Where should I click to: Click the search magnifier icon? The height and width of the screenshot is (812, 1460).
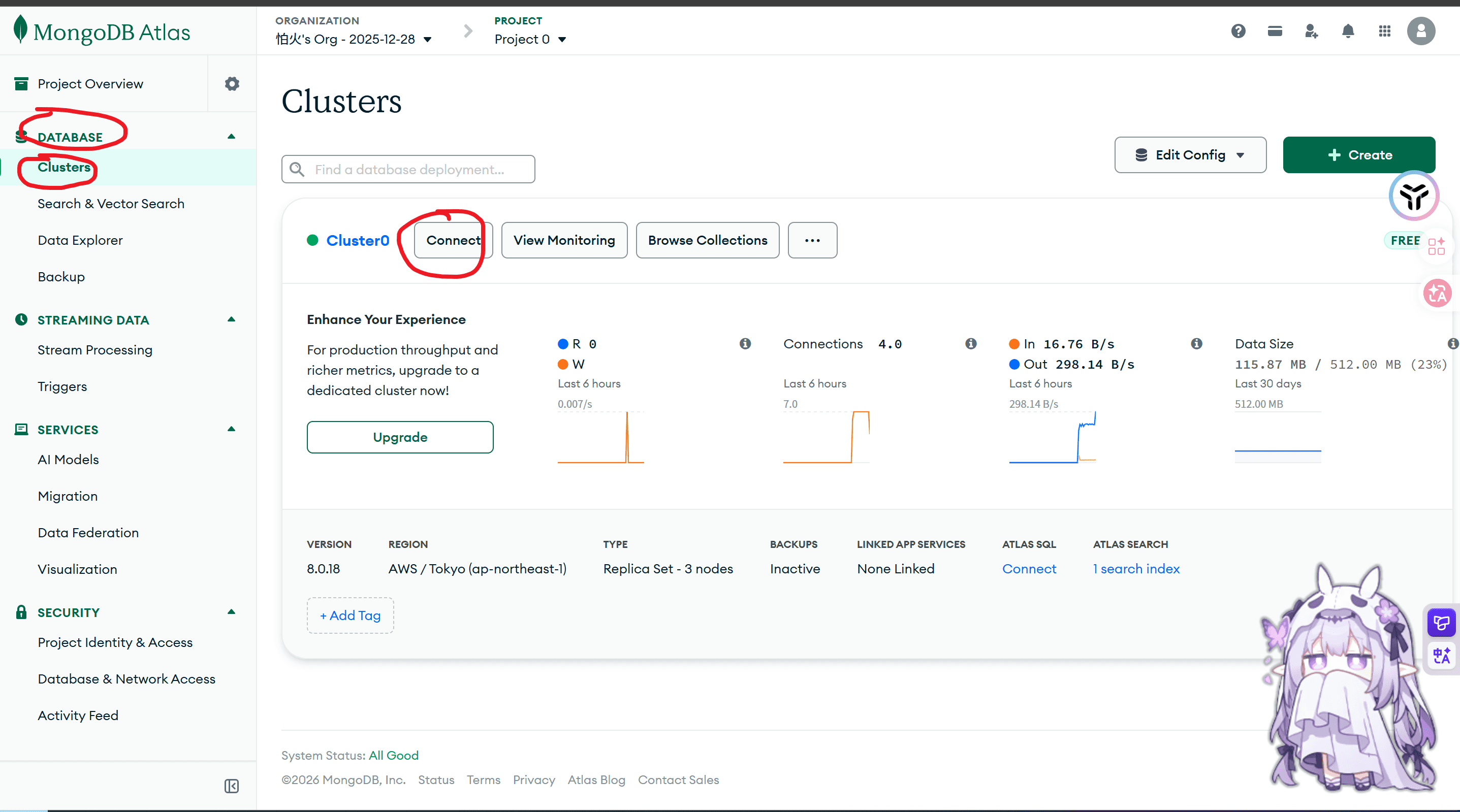297,170
